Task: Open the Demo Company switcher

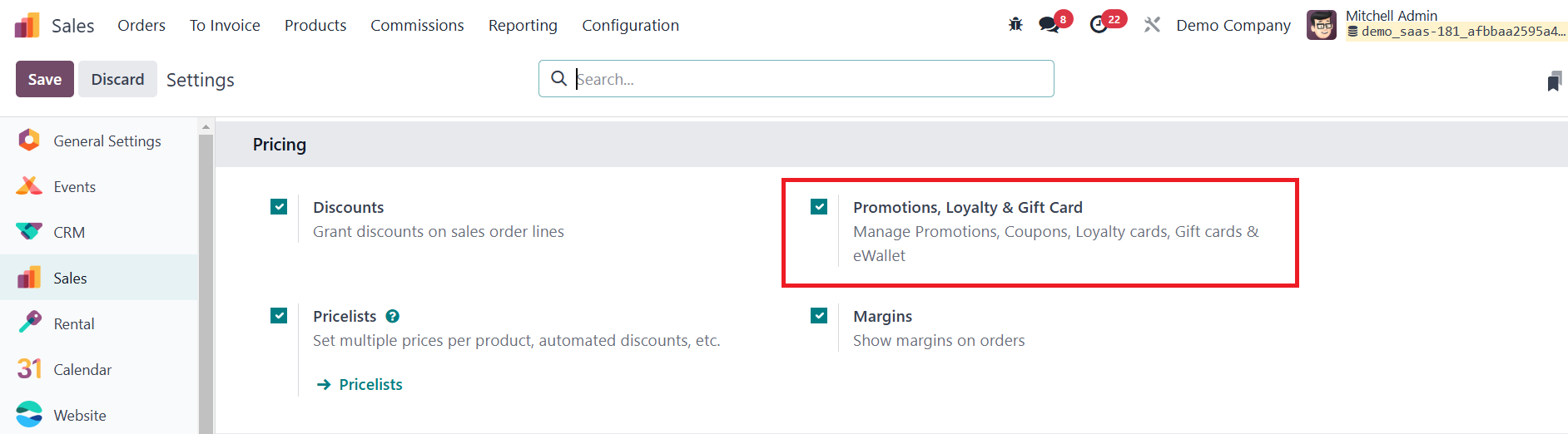Action: pyautogui.click(x=1233, y=25)
